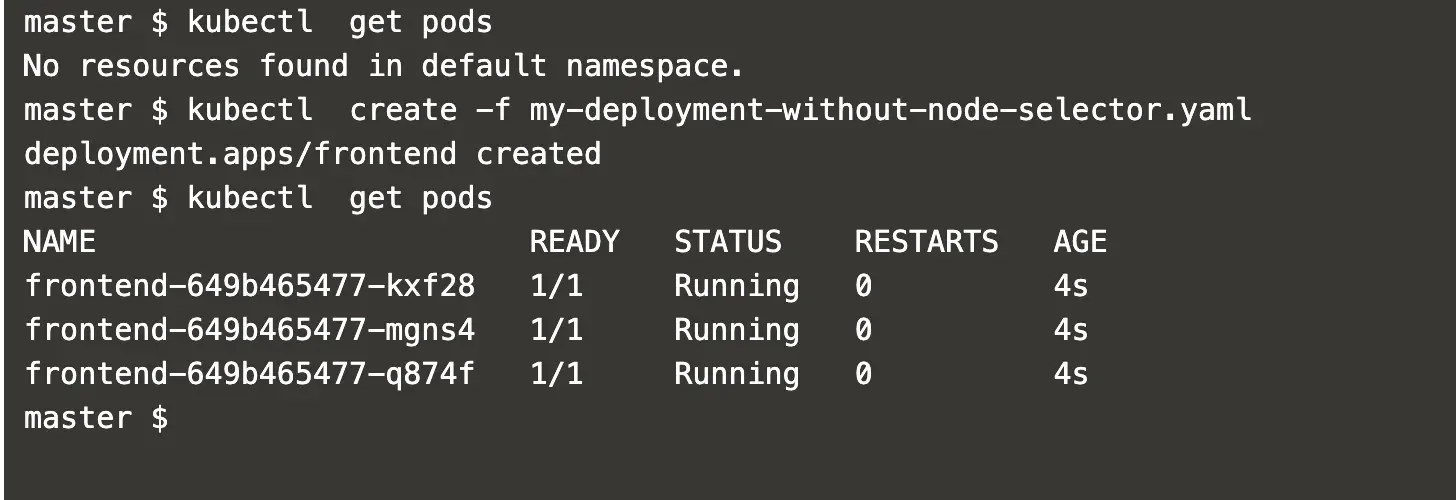Screen dimensions: 1456x500
Task: Click the empty master $ prompt line
Action: coord(96,418)
